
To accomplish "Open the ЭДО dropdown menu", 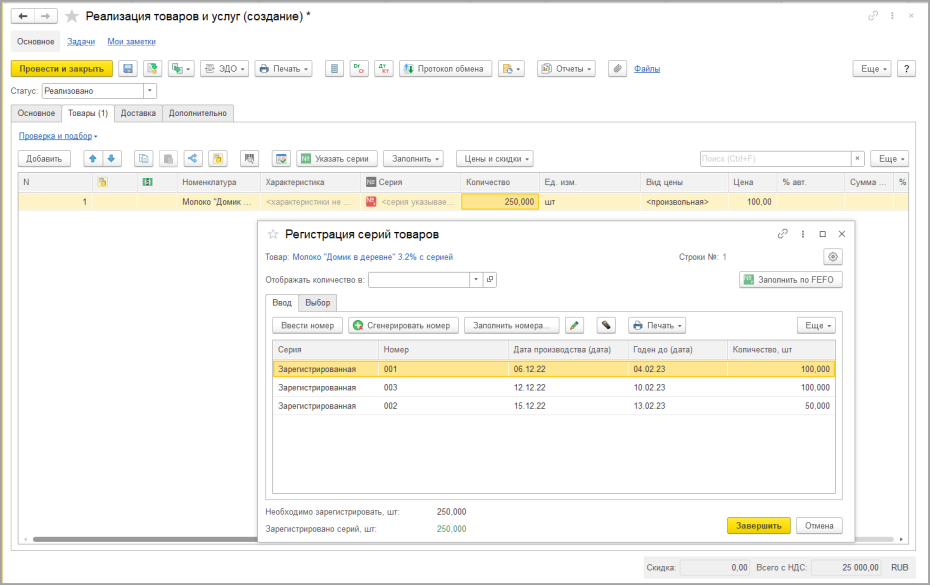I will tap(225, 69).
